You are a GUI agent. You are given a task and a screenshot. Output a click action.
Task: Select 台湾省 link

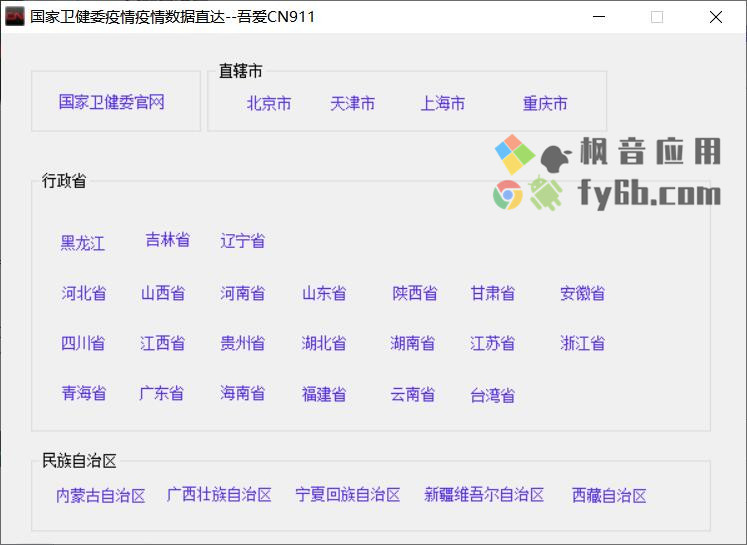tap(493, 395)
